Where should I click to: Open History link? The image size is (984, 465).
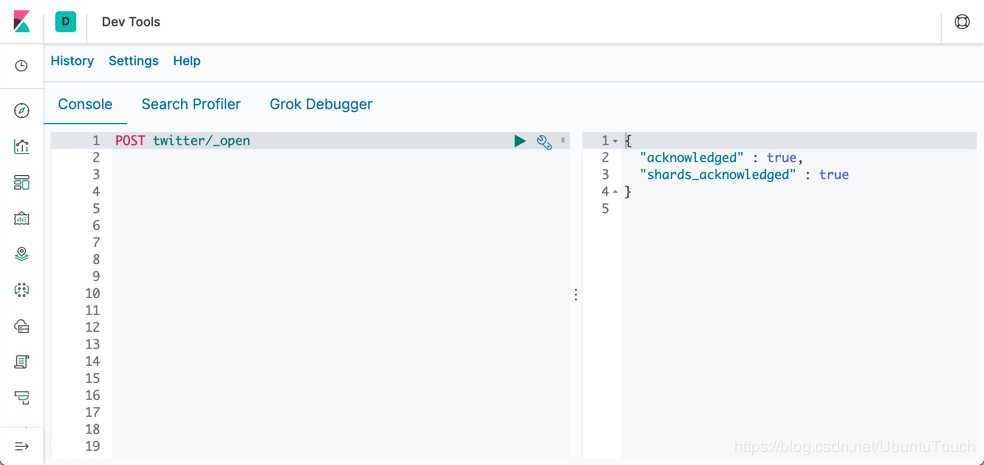point(72,61)
